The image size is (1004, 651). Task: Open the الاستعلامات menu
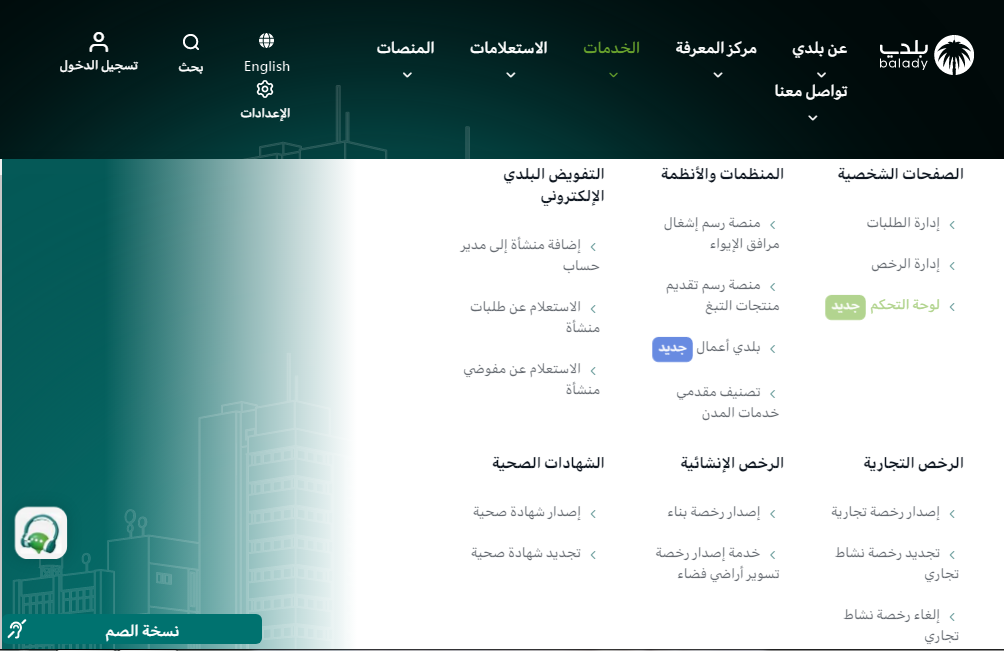pyautogui.click(x=508, y=48)
